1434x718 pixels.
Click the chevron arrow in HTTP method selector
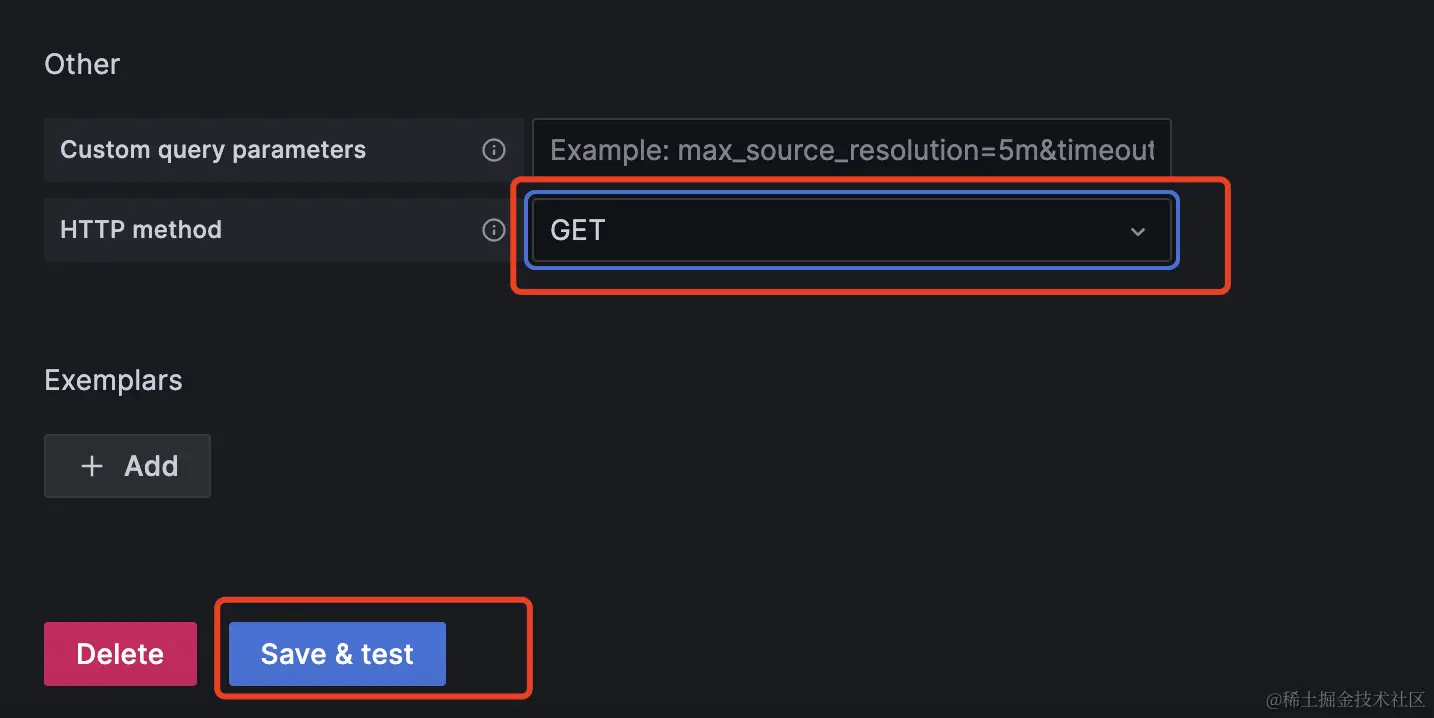click(1137, 231)
